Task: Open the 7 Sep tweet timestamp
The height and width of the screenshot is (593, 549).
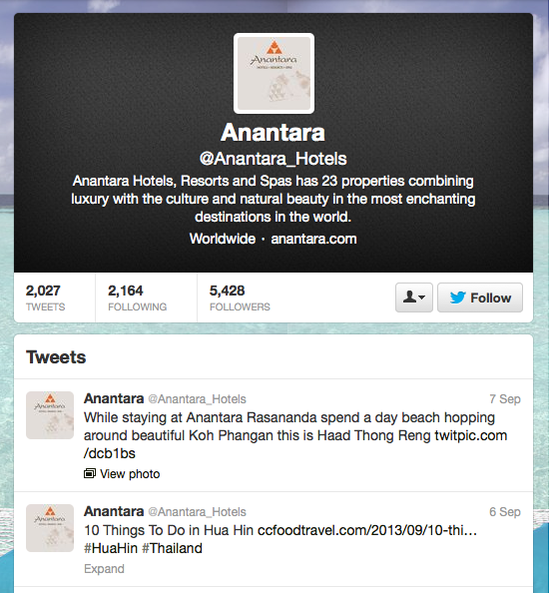Action: pyautogui.click(x=505, y=399)
